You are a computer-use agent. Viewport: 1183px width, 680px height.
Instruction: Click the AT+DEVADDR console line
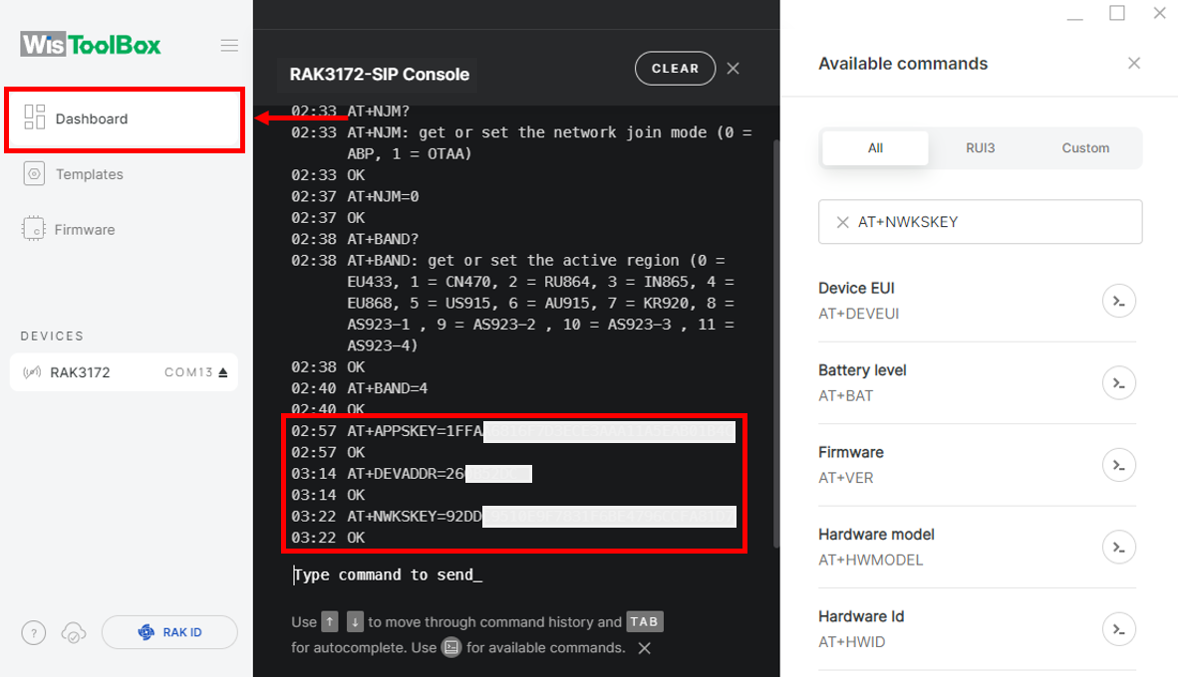pyautogui.click(x=411, y=474)
